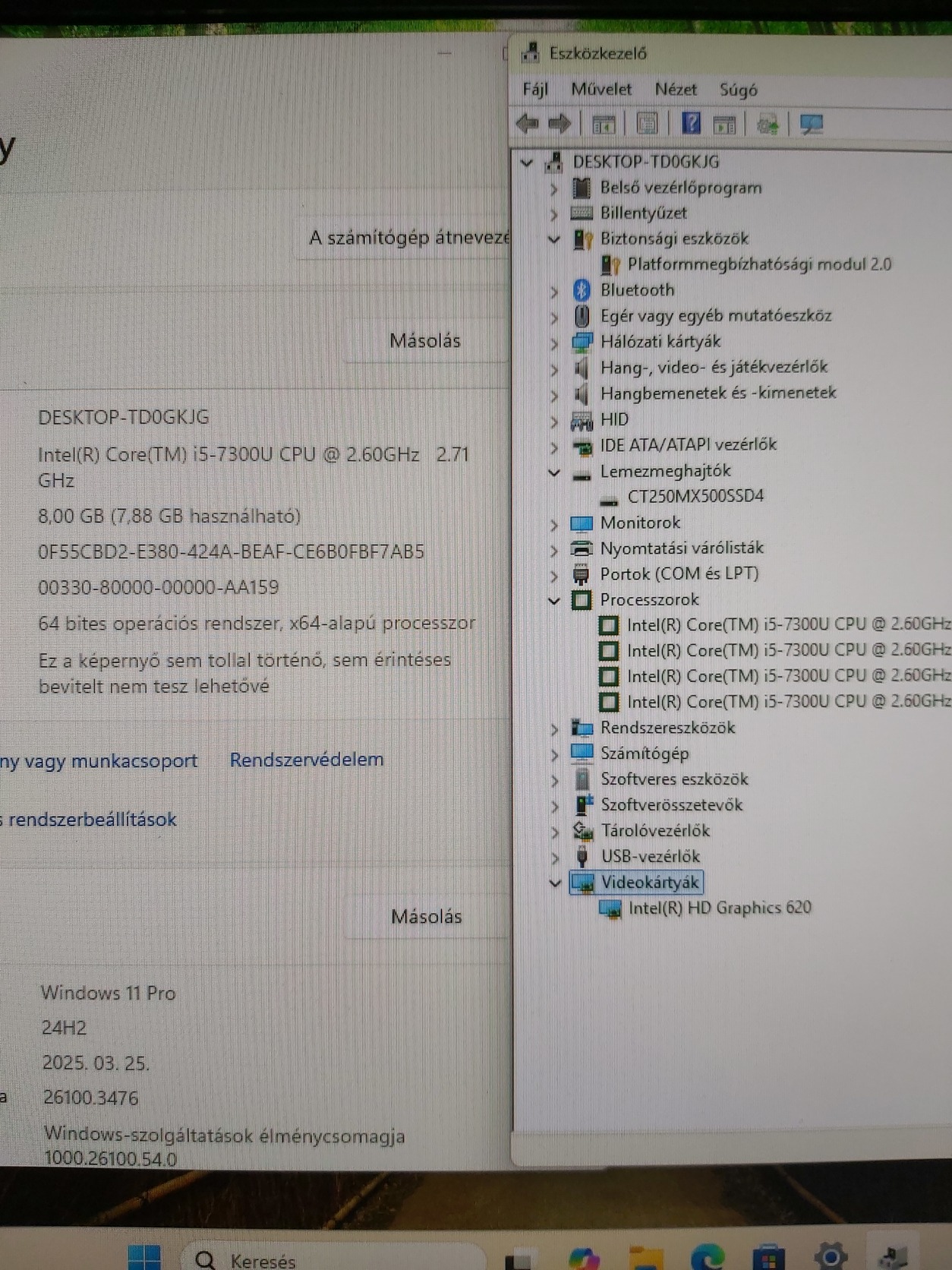Click the network icon beside Hálózati kártyák

[x=582, y=342]
